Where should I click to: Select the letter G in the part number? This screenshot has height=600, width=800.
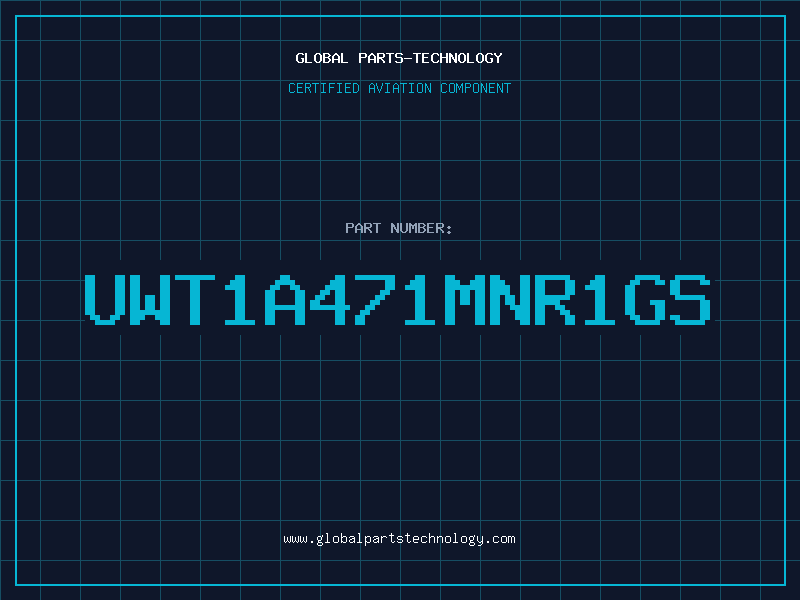point(645,300)
